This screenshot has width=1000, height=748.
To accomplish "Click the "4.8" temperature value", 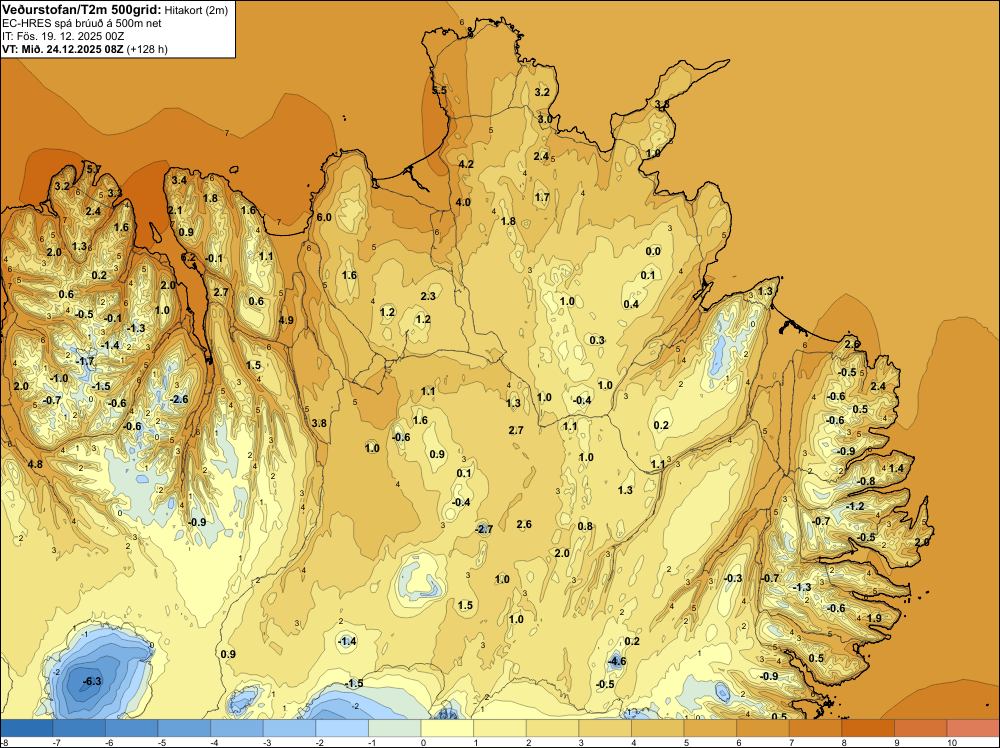I will click(35, 464).
